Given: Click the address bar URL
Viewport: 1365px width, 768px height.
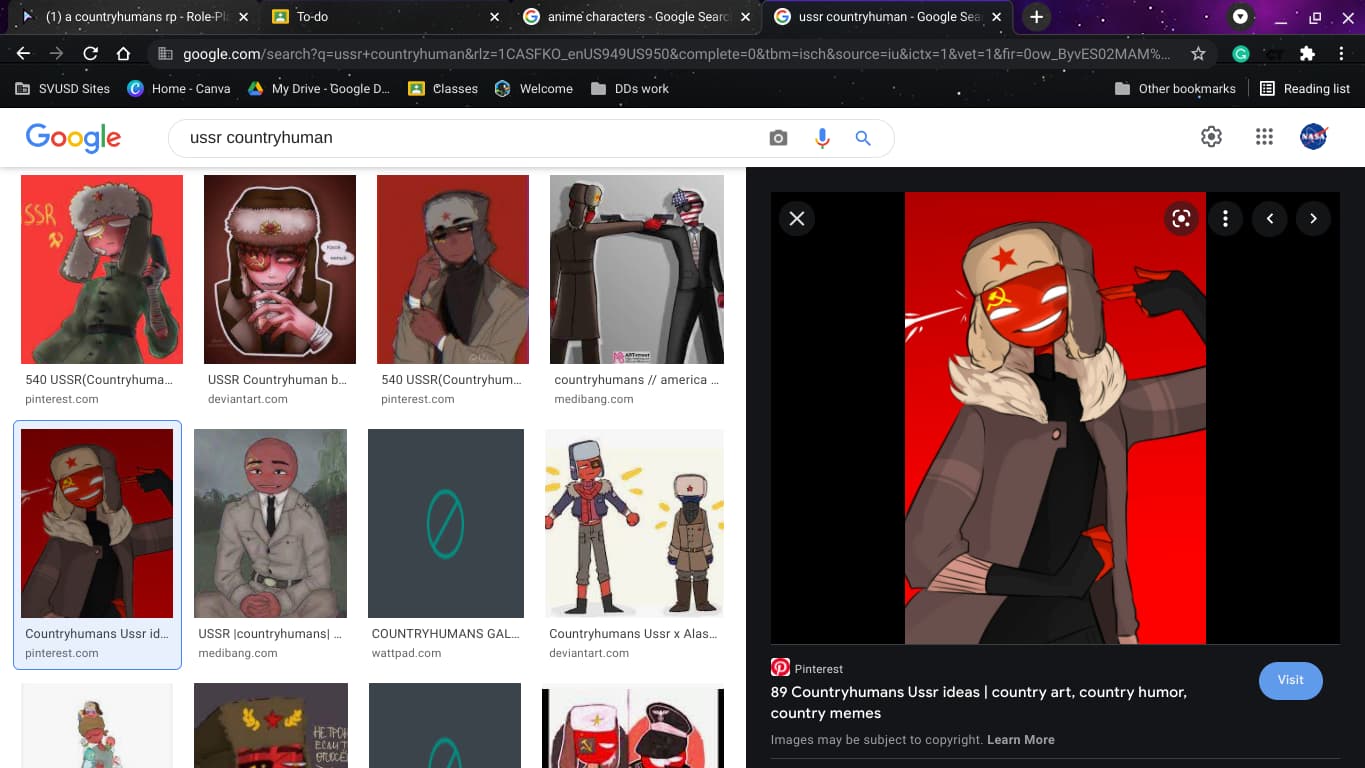Looking at the screenshot, I should 675,54.
